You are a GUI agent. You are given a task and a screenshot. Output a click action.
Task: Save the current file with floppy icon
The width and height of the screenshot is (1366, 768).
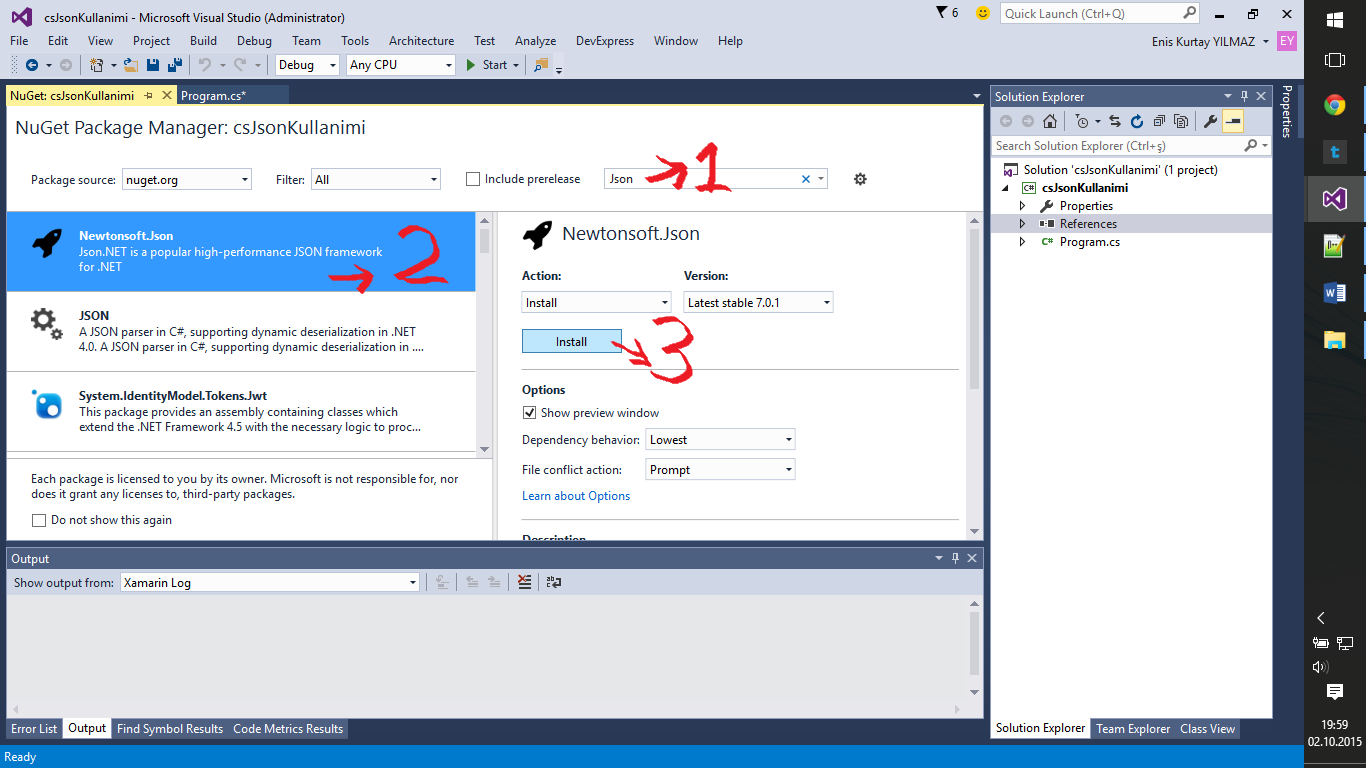pyautogui.click(x=153, y=64)
